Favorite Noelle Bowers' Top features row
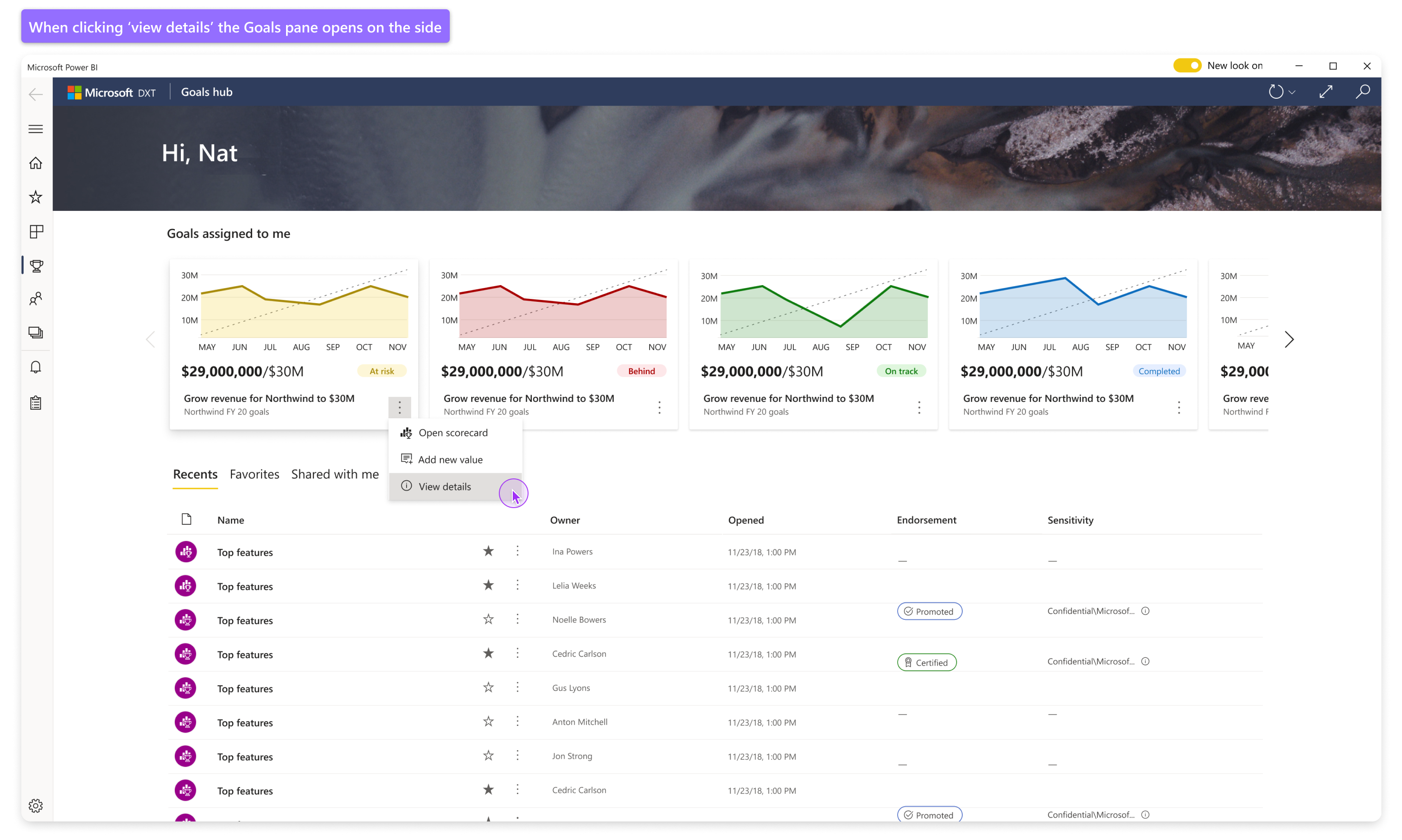This screenshot has width=1402, height=840. [x=489, y=619]
